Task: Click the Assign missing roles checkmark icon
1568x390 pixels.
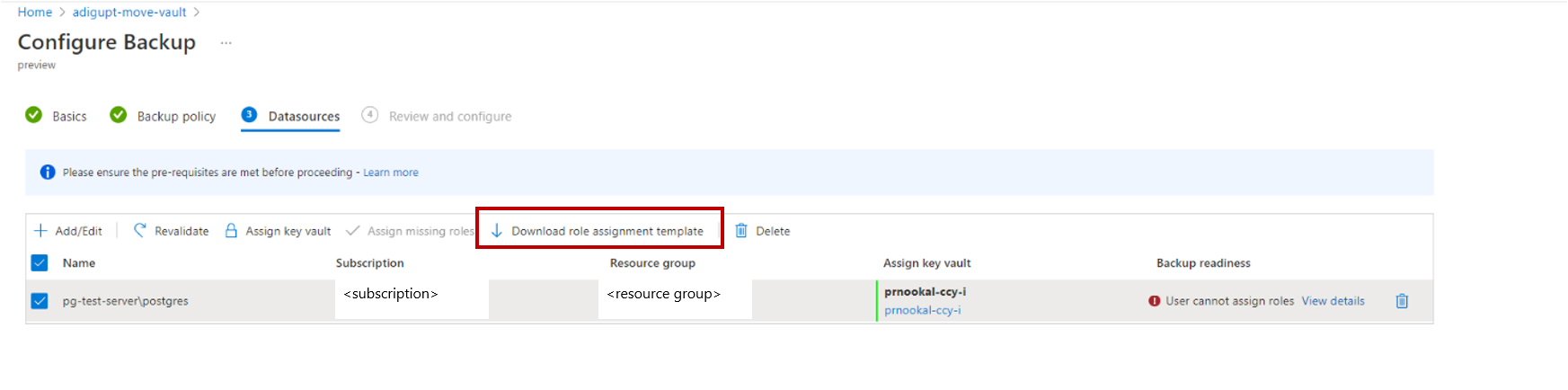Action: coord(353,231)
